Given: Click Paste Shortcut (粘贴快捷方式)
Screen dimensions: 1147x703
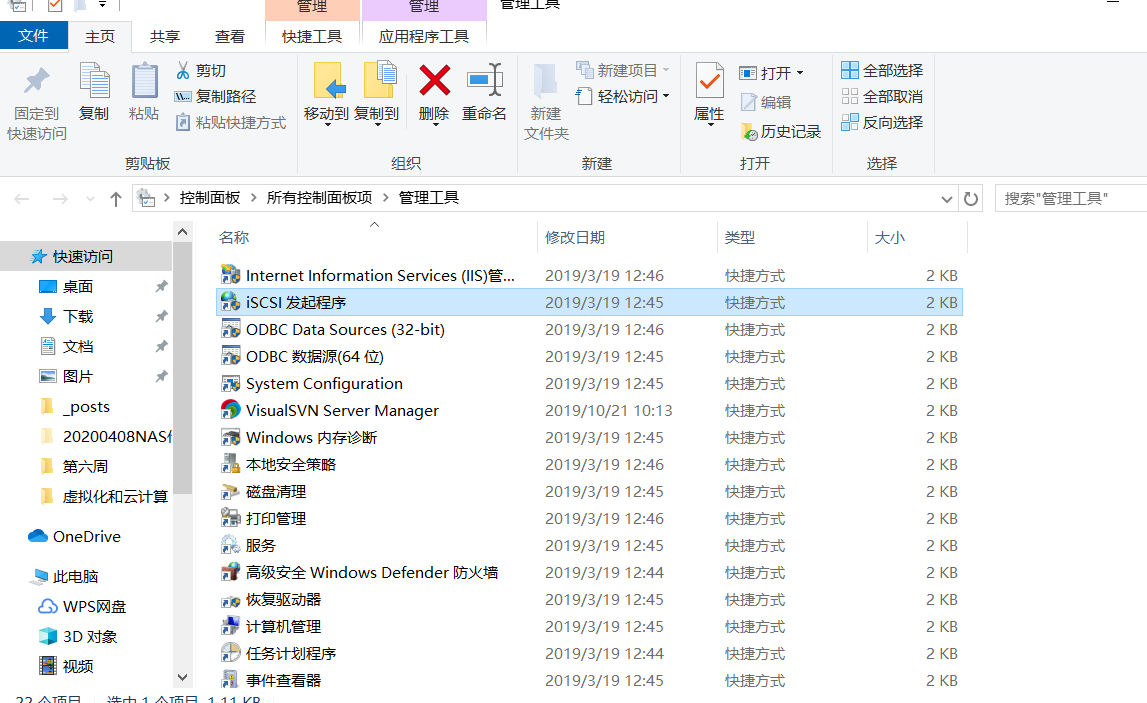Looking at the screenshot, I should 230,122.
